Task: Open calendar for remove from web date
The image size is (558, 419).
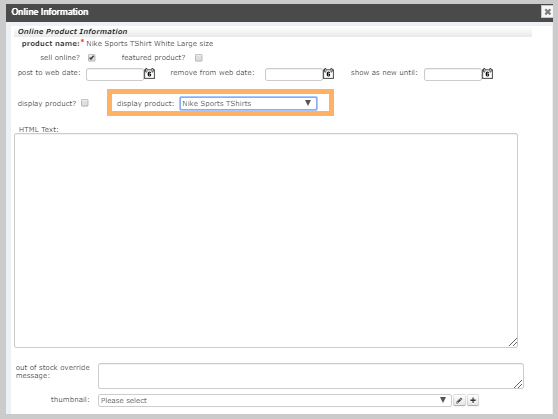Action: coord(328,74)
